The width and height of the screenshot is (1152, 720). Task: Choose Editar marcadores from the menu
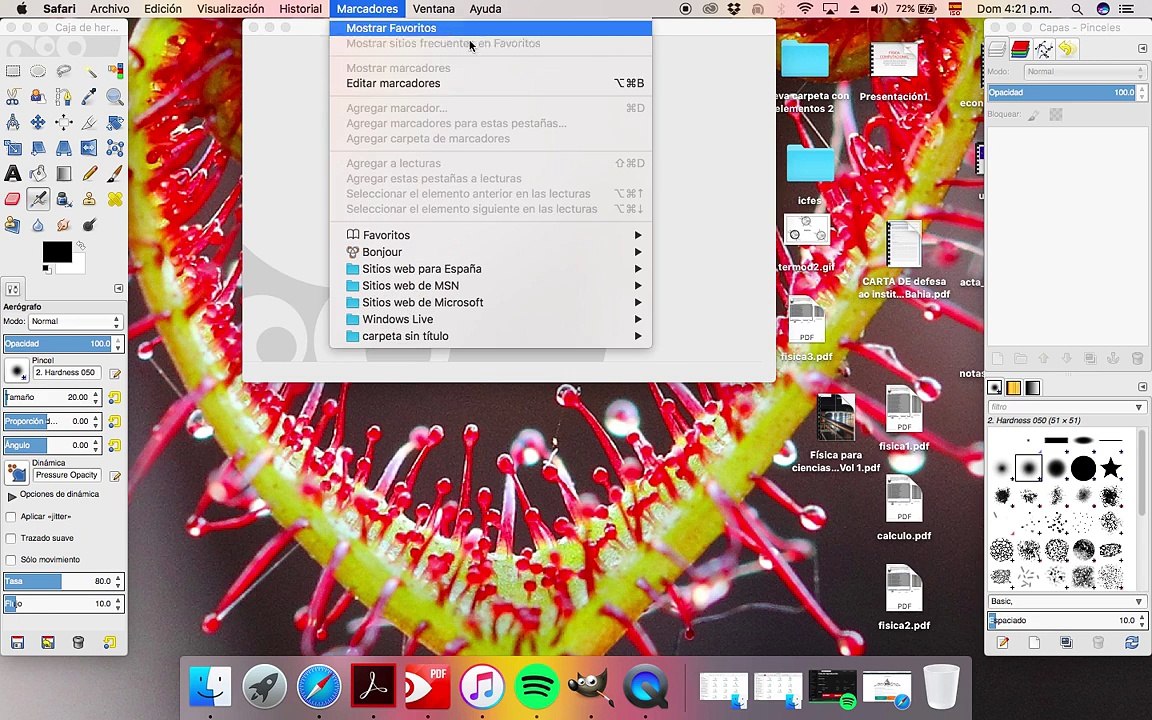coord(491,83)
